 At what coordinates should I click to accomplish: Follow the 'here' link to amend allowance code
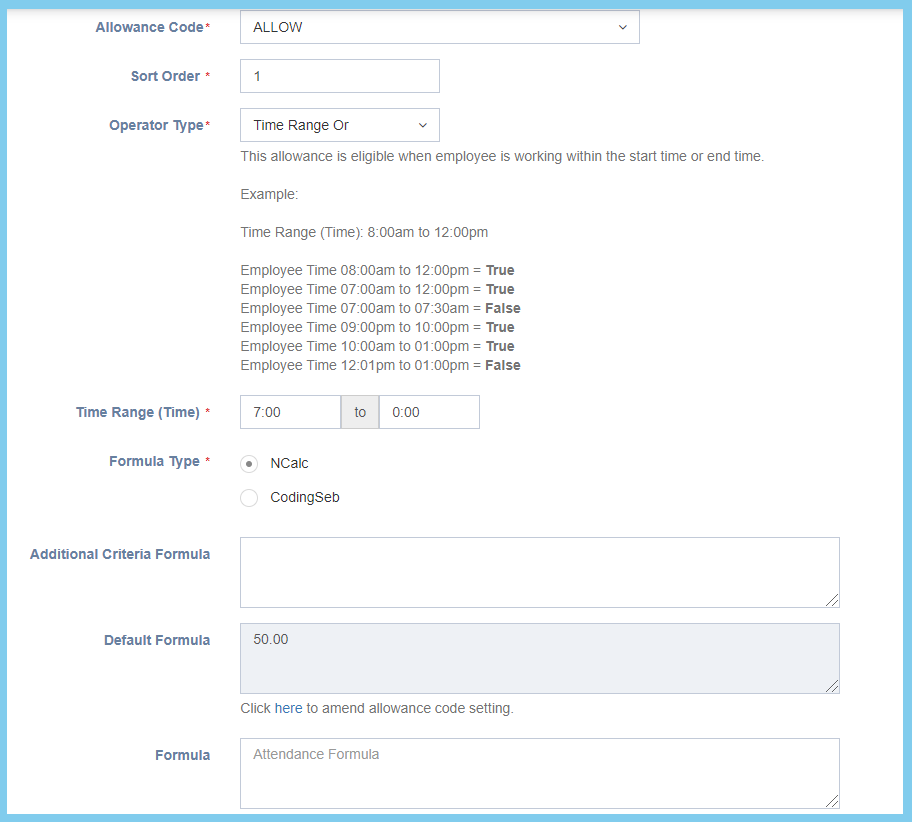click(288, 708)
